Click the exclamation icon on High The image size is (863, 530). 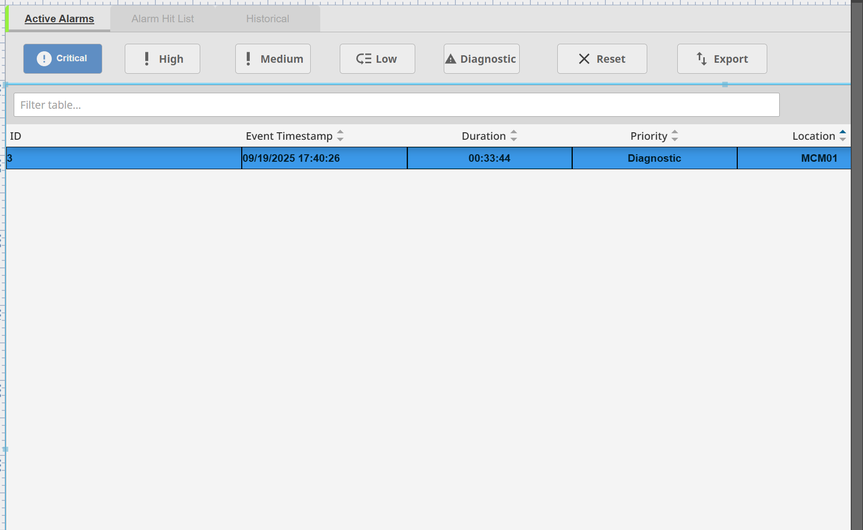[x=147, y=59]
